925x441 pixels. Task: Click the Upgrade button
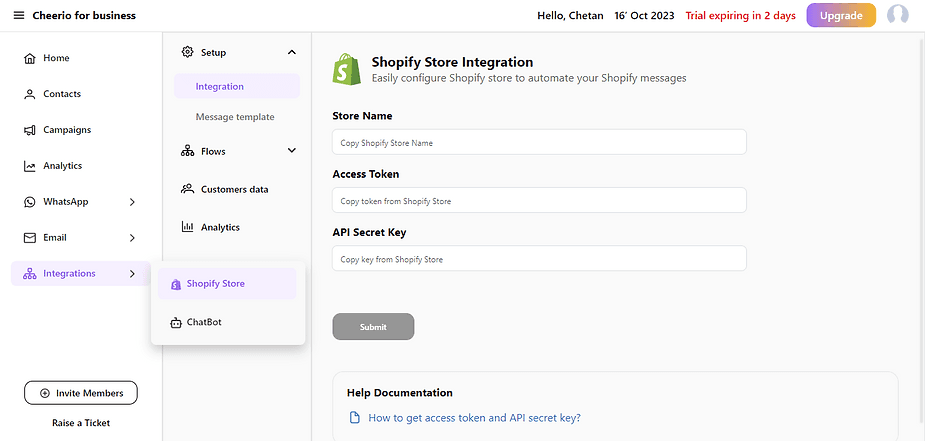tap(841, 15)
